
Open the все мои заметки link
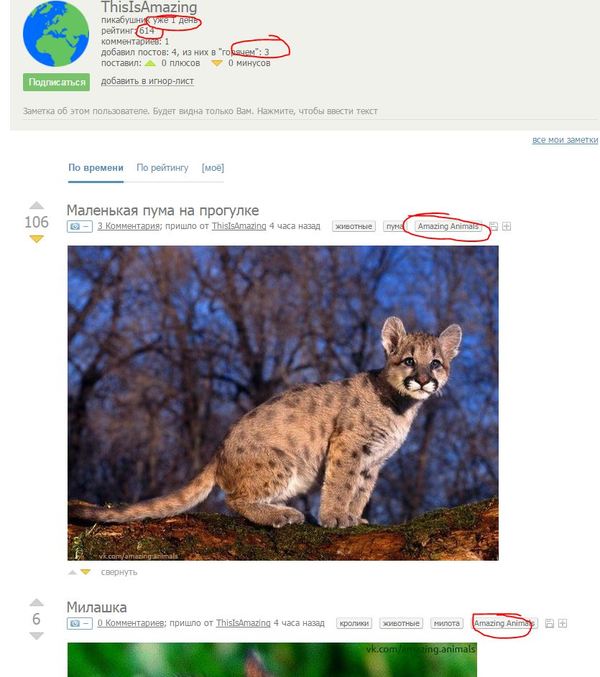(x=565, y=140)
